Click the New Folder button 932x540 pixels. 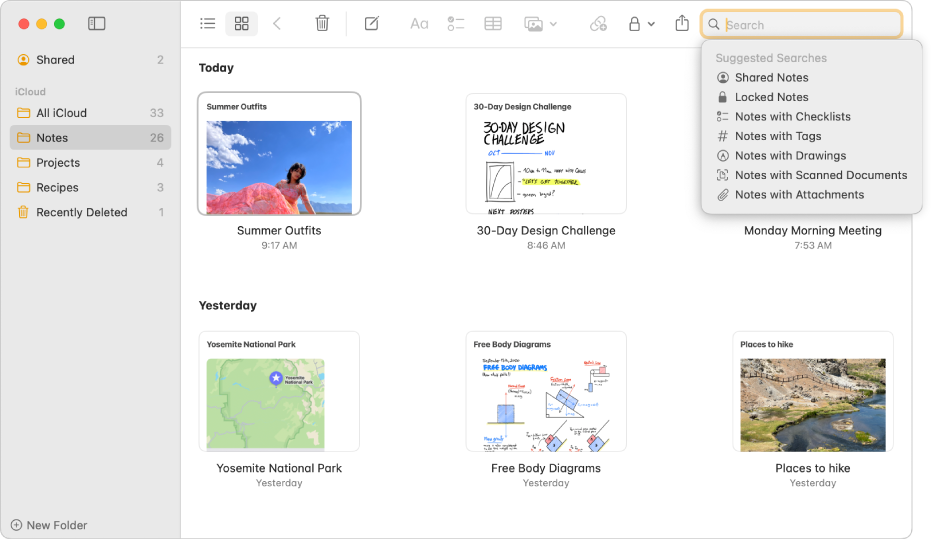(x=49, y=525)
